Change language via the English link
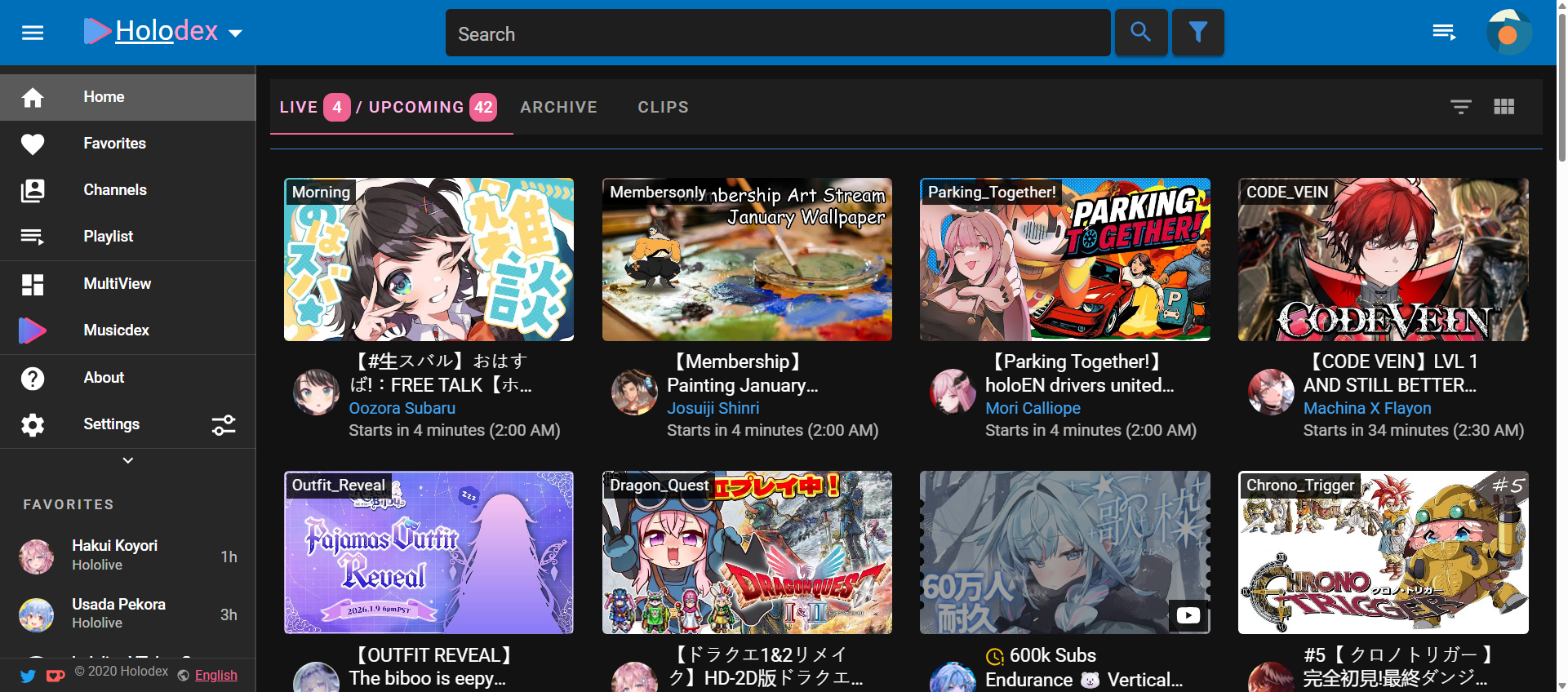Image resolution: width=1568 pixels, height=692 pixels. (x=216, y=676)
